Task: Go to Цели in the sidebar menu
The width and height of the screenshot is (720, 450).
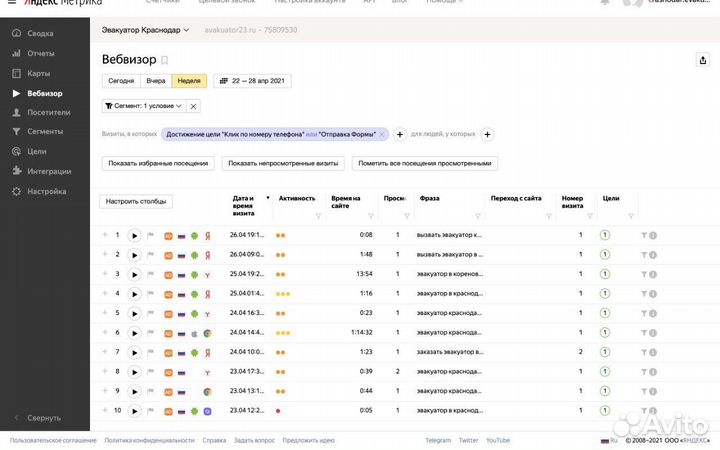Action: point(36,151)
